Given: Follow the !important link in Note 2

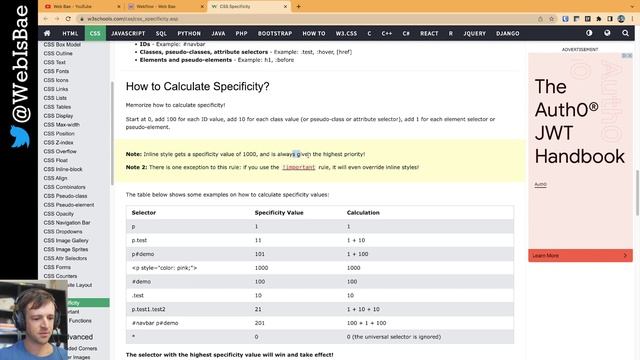Looking at the screenshot, I should pos(299,167).
